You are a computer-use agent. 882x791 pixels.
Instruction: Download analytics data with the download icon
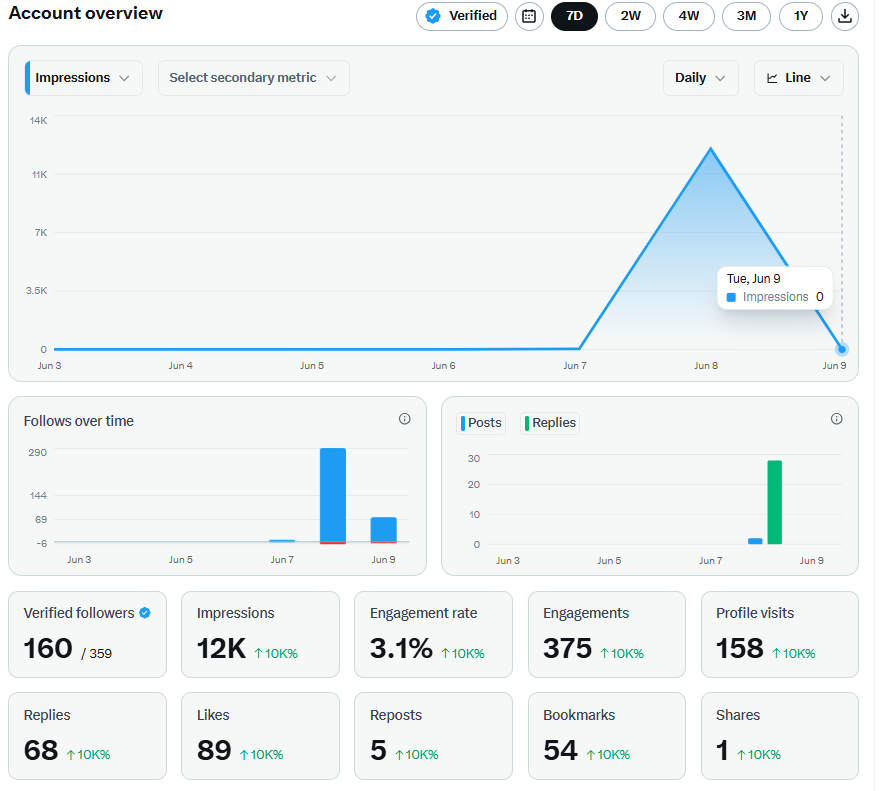pos(844,16)
